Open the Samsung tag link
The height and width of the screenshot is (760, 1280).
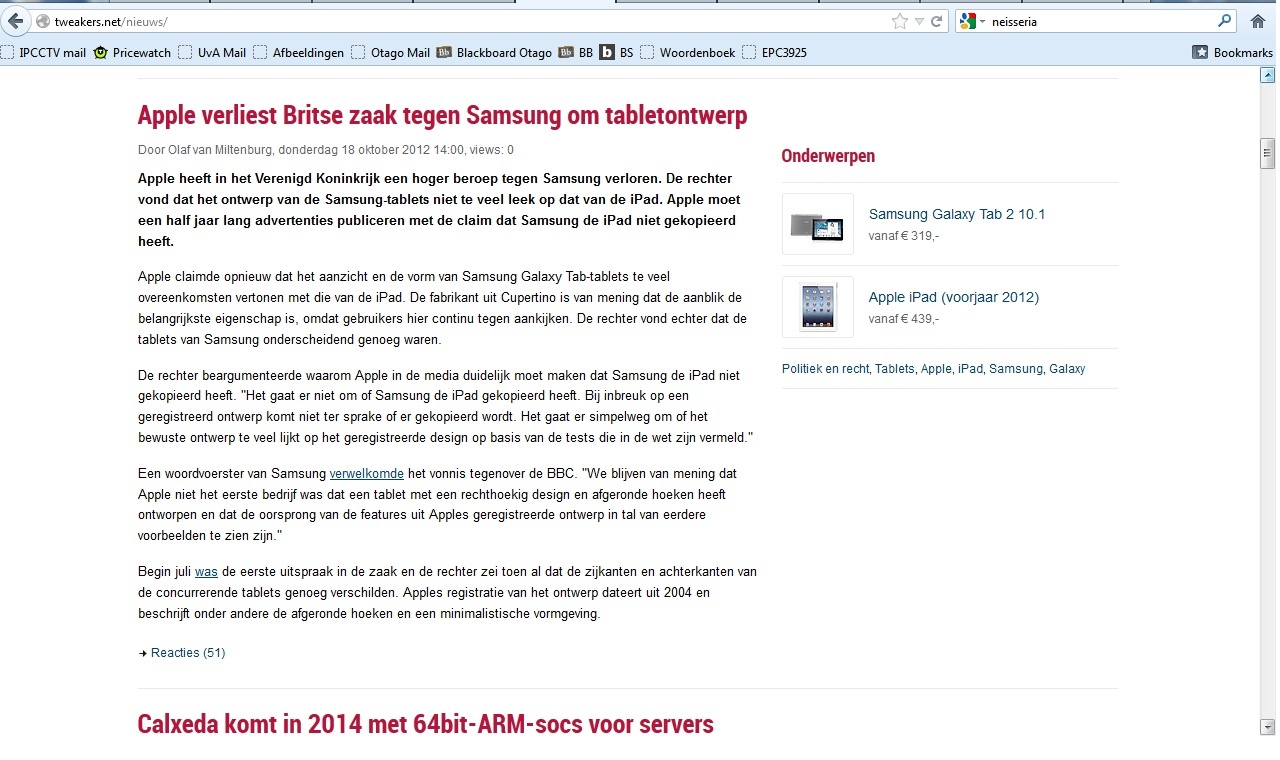click(x=1016, y=369)
